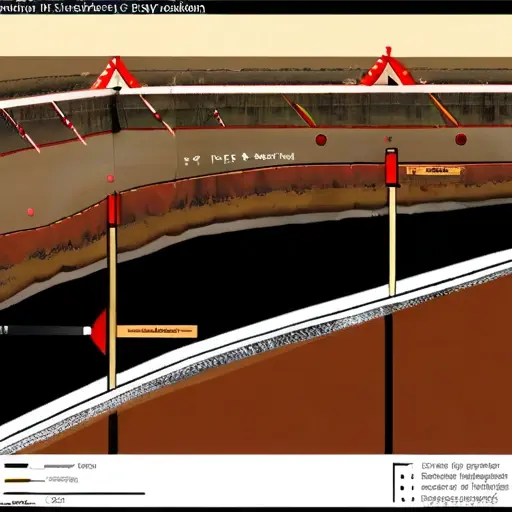The height and width of the screenshot is (512, 512).
Task: Select the pink dot on gray layer
Action: pyautogui.click(x=31, y=212)
